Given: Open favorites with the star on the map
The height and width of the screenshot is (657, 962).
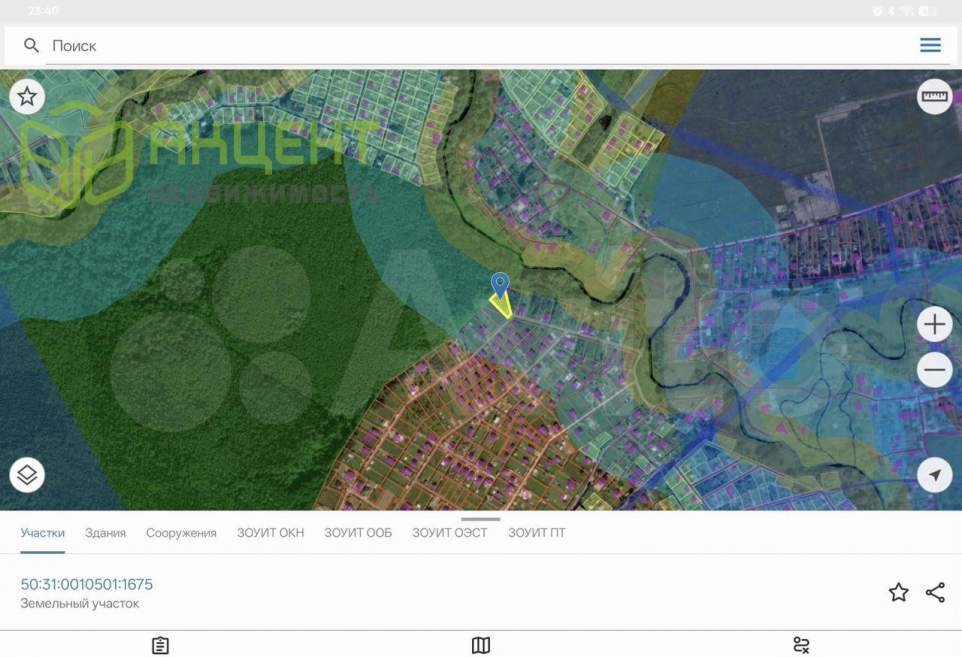Looking at the screenshot, I should point(27,97).
